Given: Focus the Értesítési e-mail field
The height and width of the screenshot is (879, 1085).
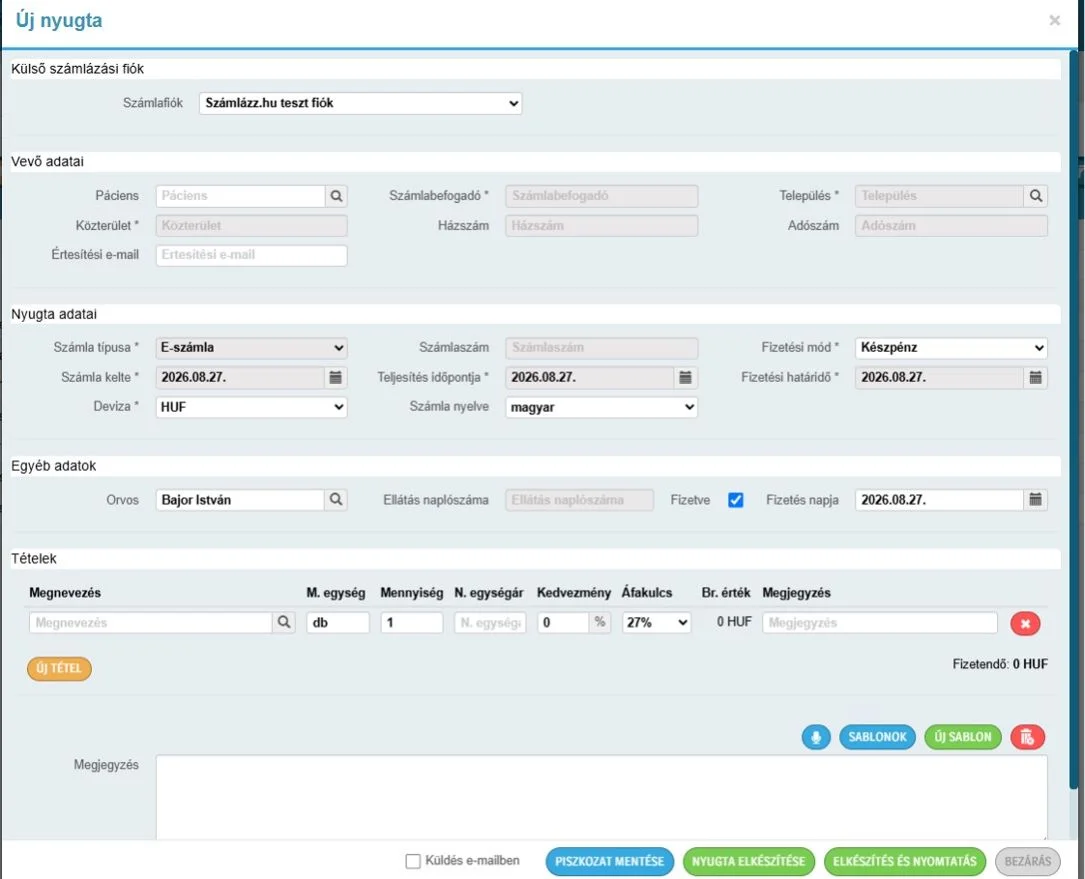Looking at the screenshot, I should click(x=251, y=255).
